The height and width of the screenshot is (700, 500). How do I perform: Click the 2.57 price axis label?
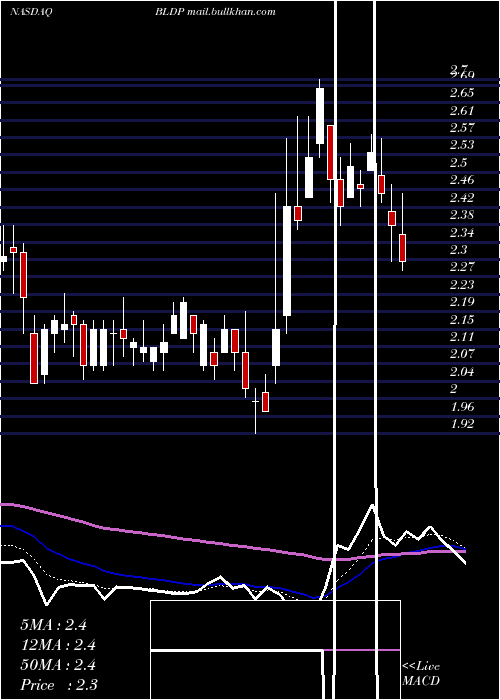462,128
